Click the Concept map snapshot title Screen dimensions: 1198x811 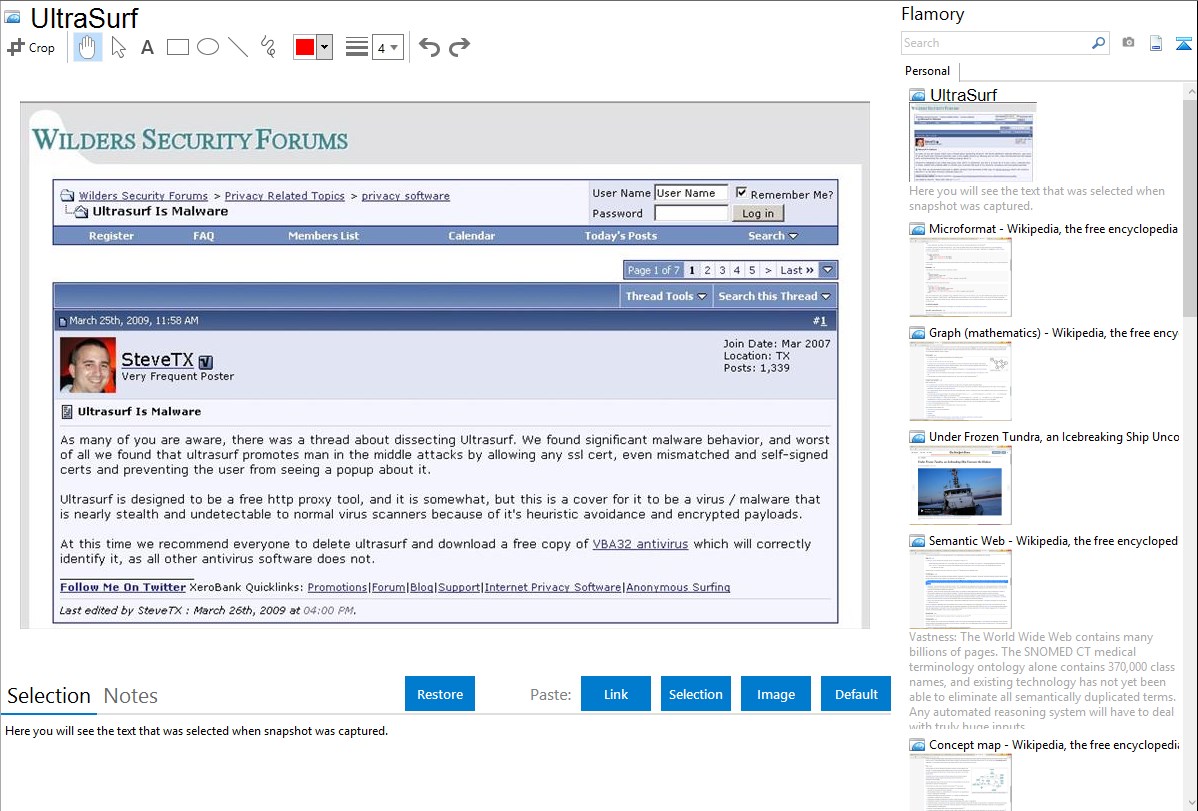pyautogui.click(x=1054, y=744)
